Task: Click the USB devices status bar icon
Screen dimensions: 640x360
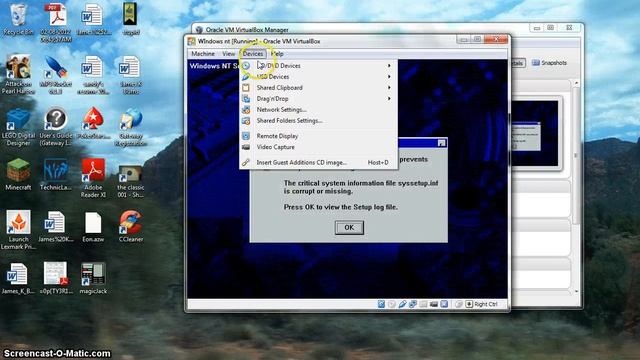Action: 402,304
